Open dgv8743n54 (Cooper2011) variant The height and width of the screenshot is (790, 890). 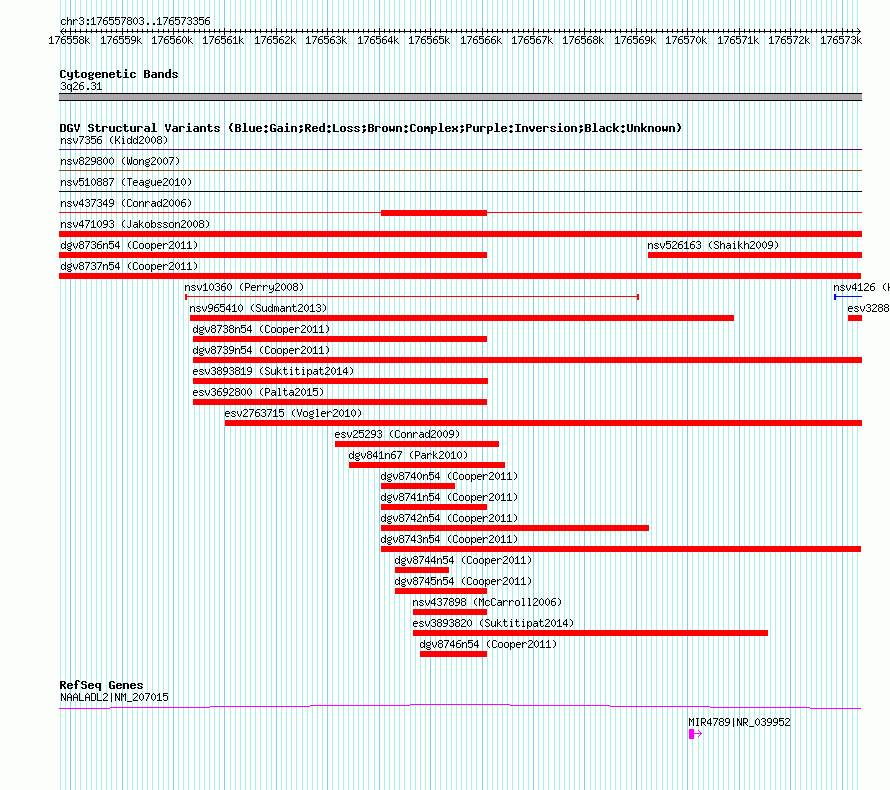click(x=449, y=539)
